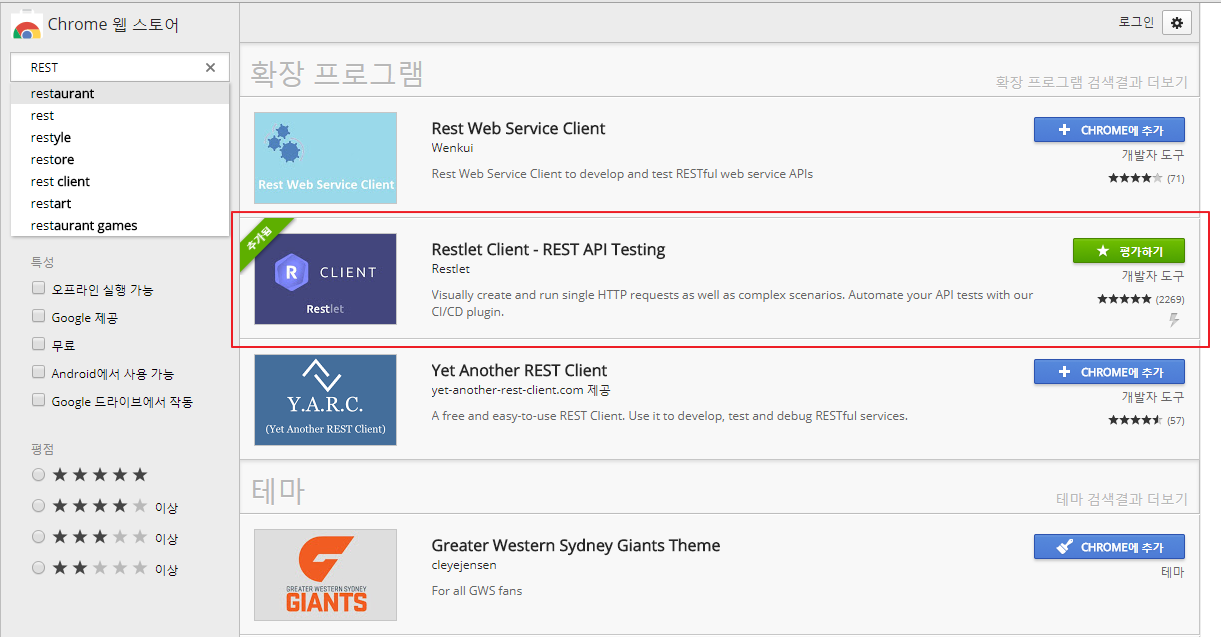Choose 'restaurant games' suggestion

pos(120,225)
